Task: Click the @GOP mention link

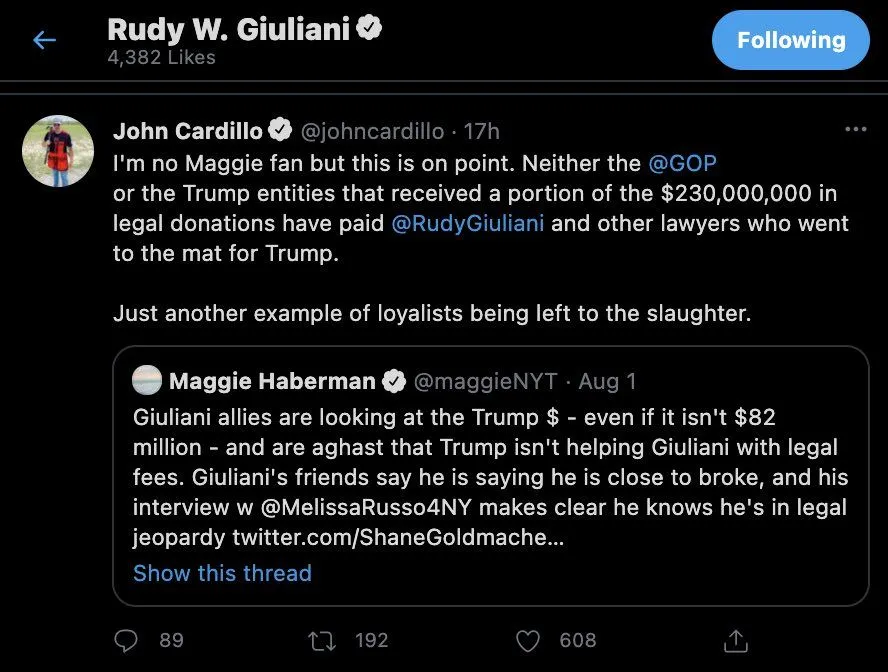Action: (683, 162)
